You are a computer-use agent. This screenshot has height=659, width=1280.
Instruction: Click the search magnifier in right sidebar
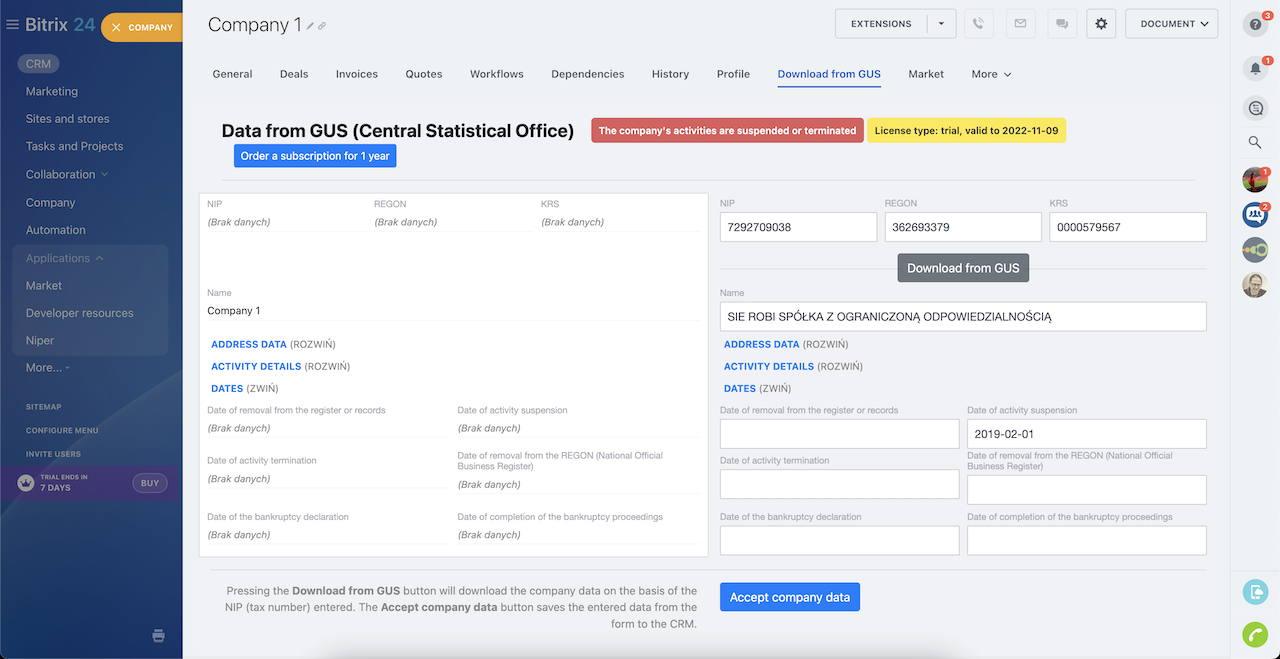(x=1255, y=143)
